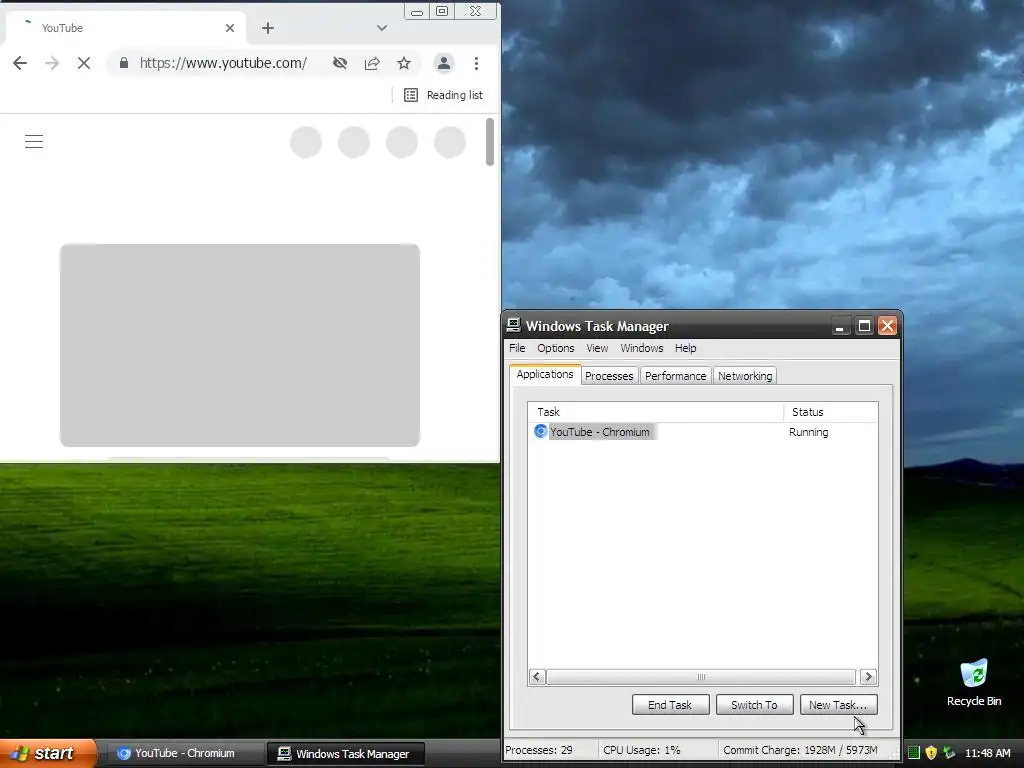This screenshot has width=1024, height=768.
Task: Select the Recycle Bin desktop icon
Action: [x=974, y=683]
